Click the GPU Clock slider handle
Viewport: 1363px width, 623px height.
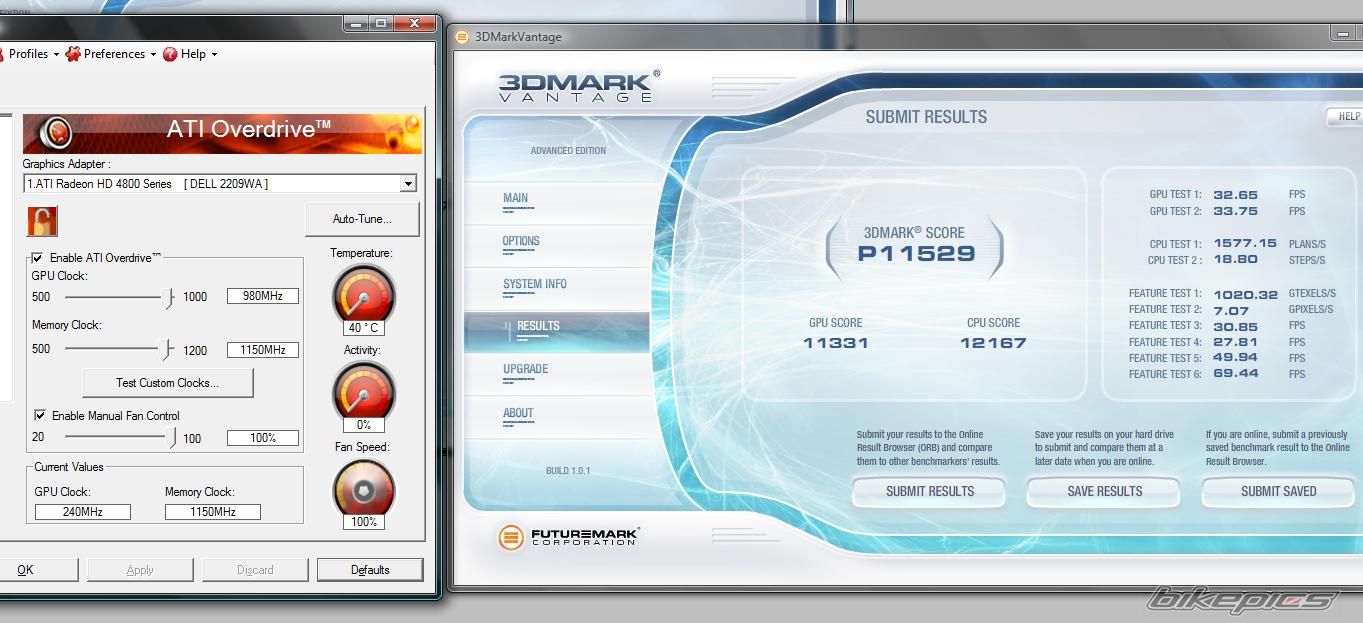click(x=170, y=297)
